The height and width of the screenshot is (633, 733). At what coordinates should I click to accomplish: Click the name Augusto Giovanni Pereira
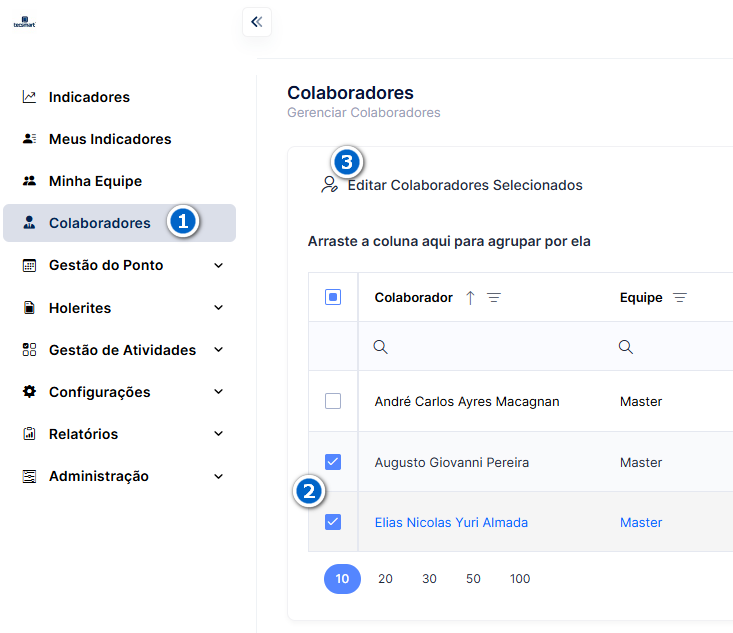452,462
